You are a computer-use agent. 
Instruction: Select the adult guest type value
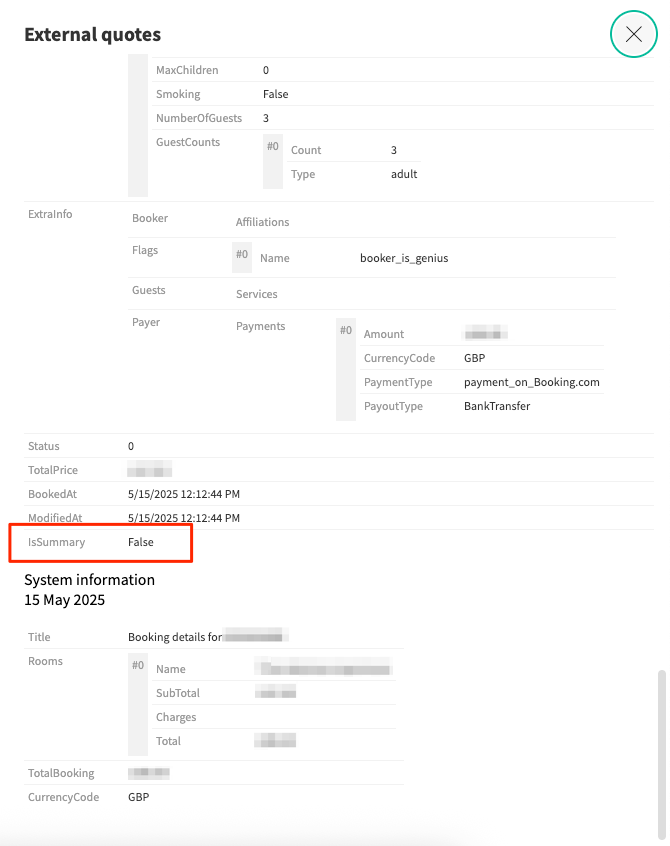click(404, 174)
